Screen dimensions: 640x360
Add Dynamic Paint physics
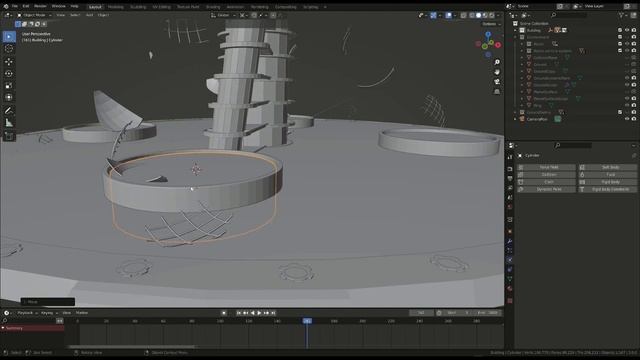[x=546, y=189]
